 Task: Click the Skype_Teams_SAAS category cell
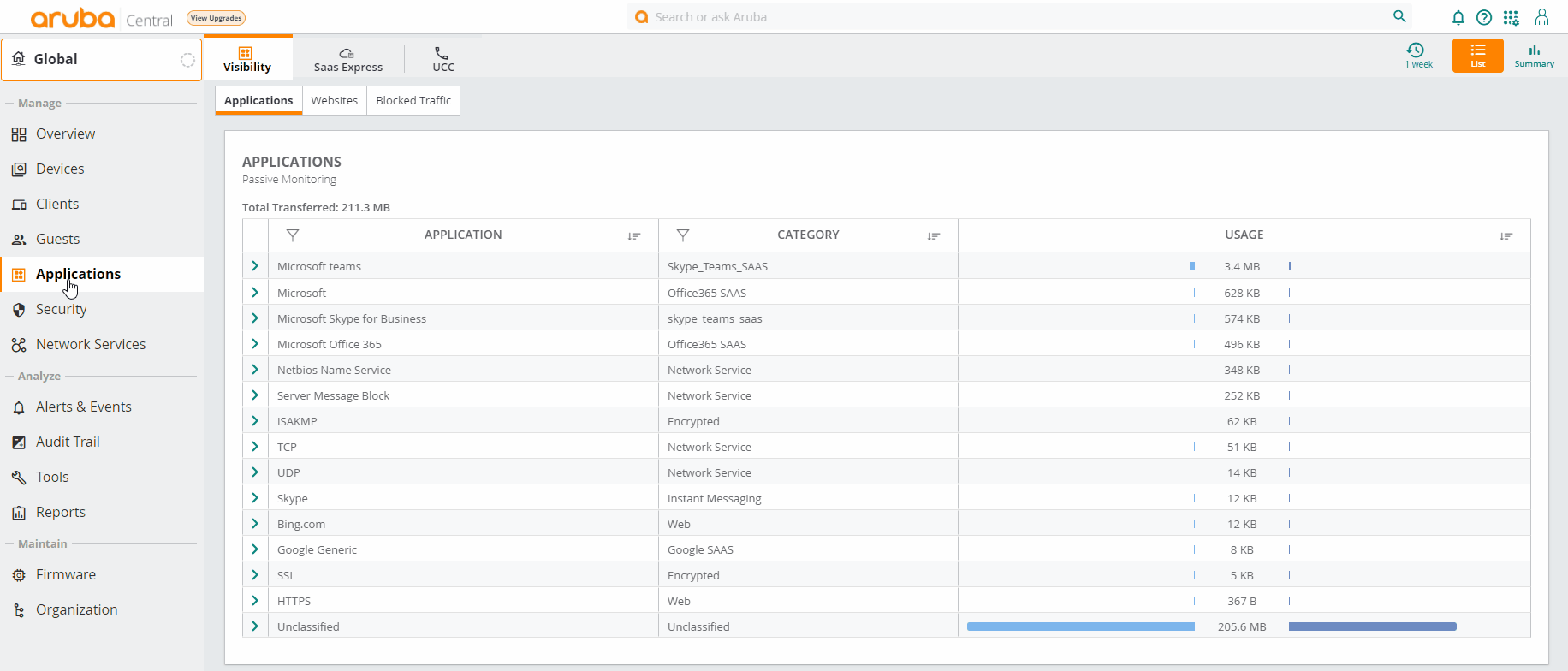pyautogui.click(x=808, y=266)
